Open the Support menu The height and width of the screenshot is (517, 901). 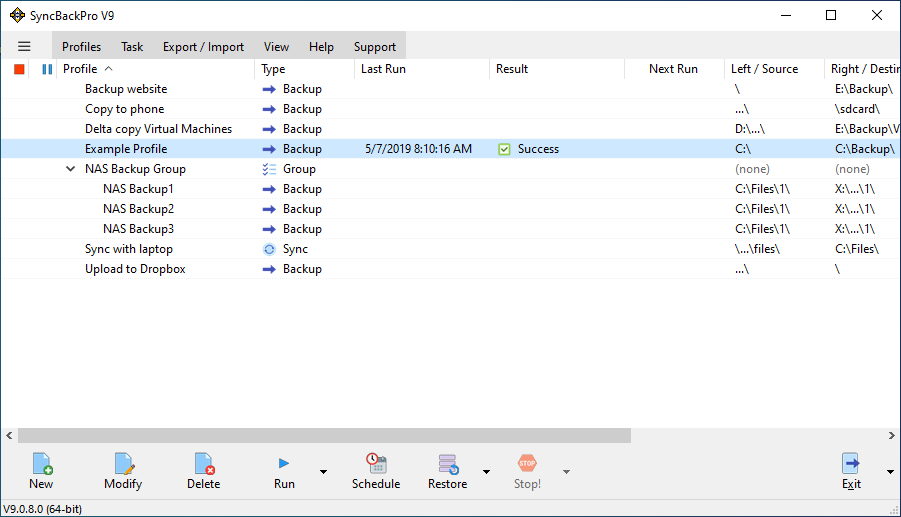(x=375, y=47)
